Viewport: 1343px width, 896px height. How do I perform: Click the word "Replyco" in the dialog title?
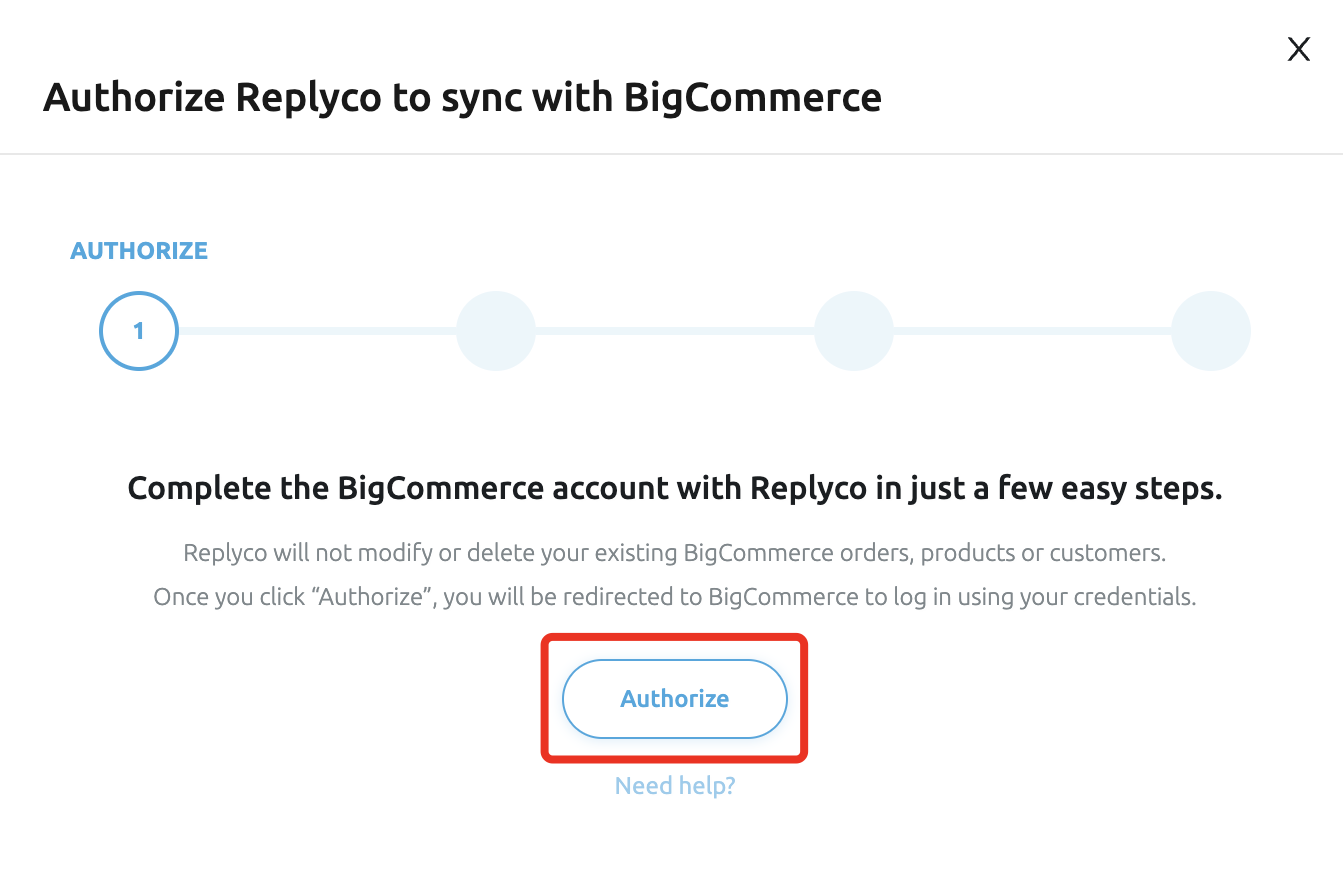pyautogui.click(x=306, y=98)
